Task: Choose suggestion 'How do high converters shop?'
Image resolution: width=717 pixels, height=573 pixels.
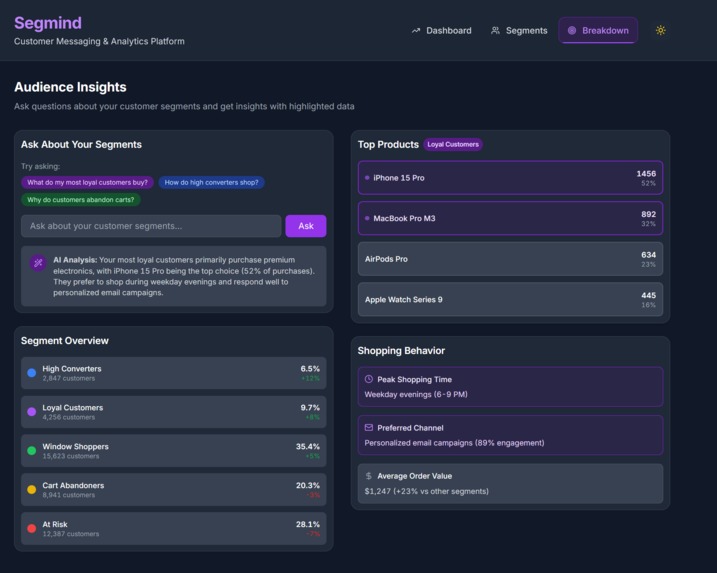Action: [x=211, y=182]
